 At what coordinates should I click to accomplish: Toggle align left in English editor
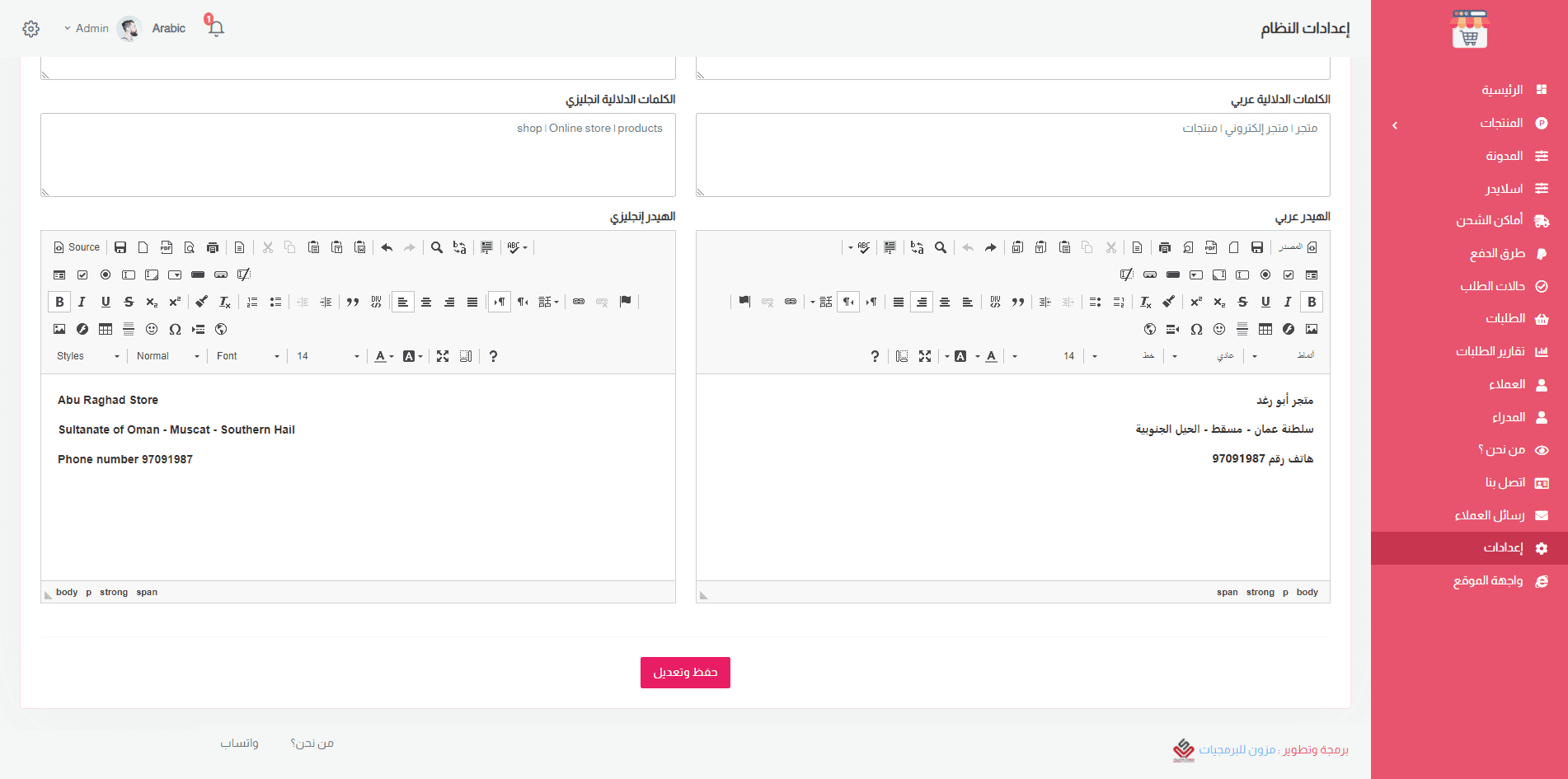[403, 302]
